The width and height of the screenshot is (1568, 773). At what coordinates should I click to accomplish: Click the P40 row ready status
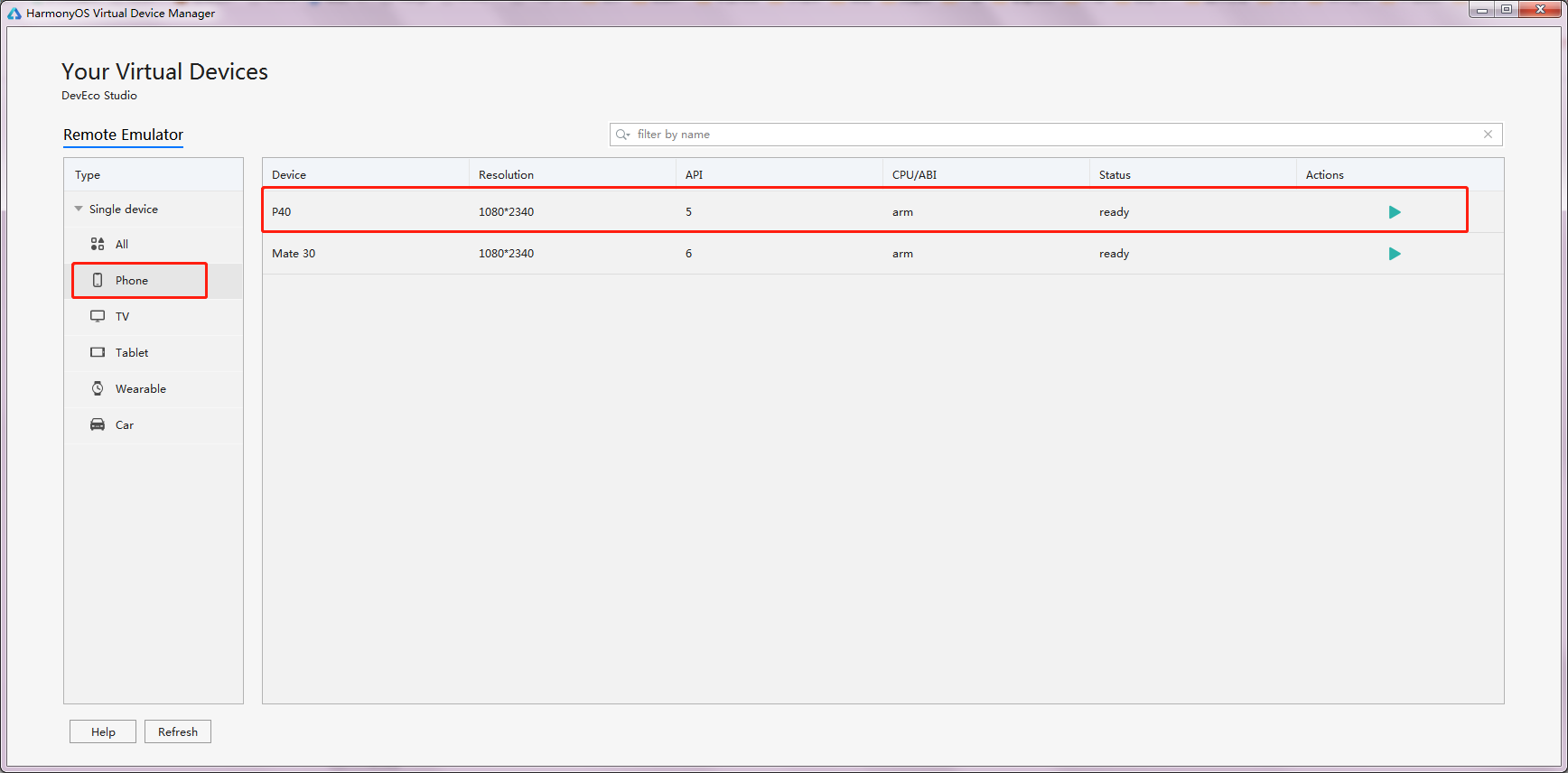(1114, 212)
